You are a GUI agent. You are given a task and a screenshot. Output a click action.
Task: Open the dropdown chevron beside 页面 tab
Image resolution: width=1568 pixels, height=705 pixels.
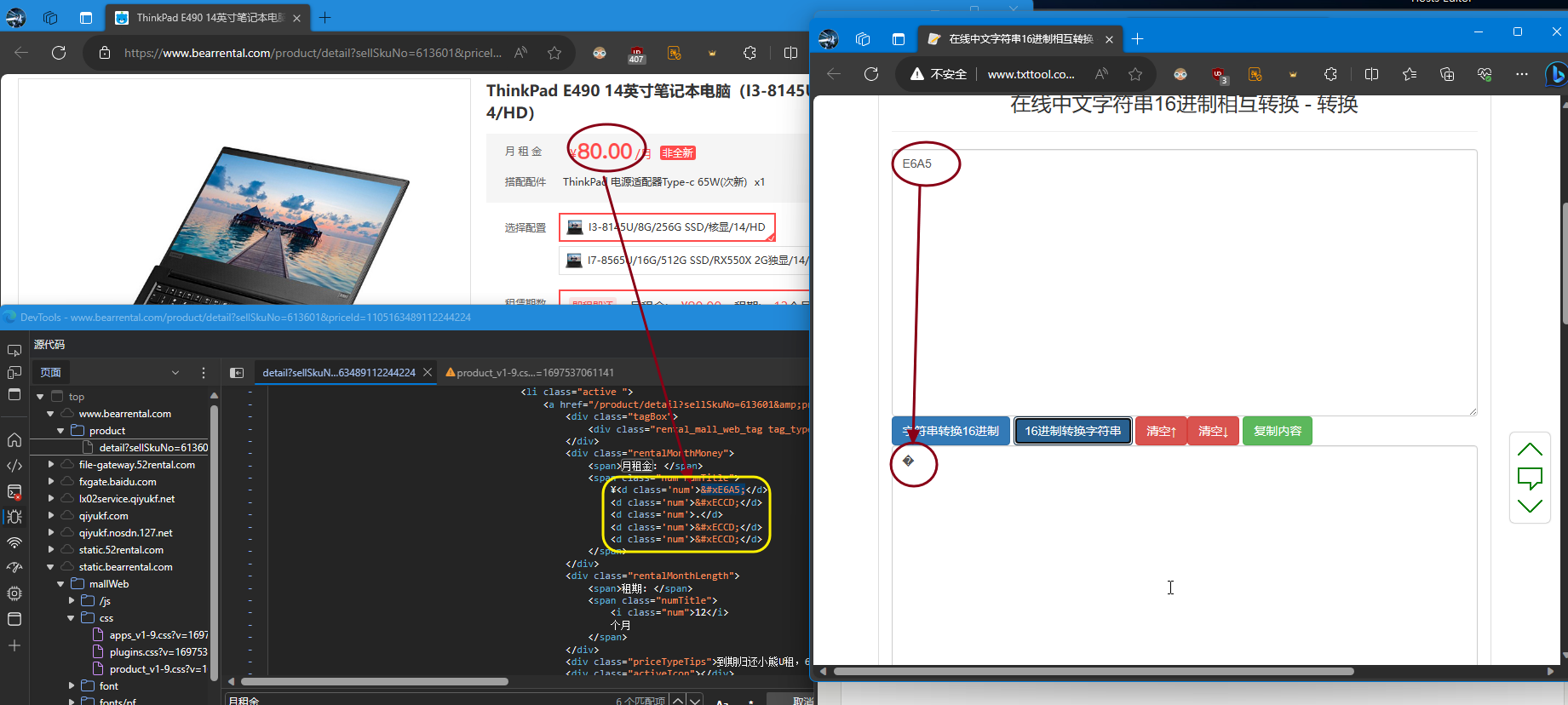175,373
